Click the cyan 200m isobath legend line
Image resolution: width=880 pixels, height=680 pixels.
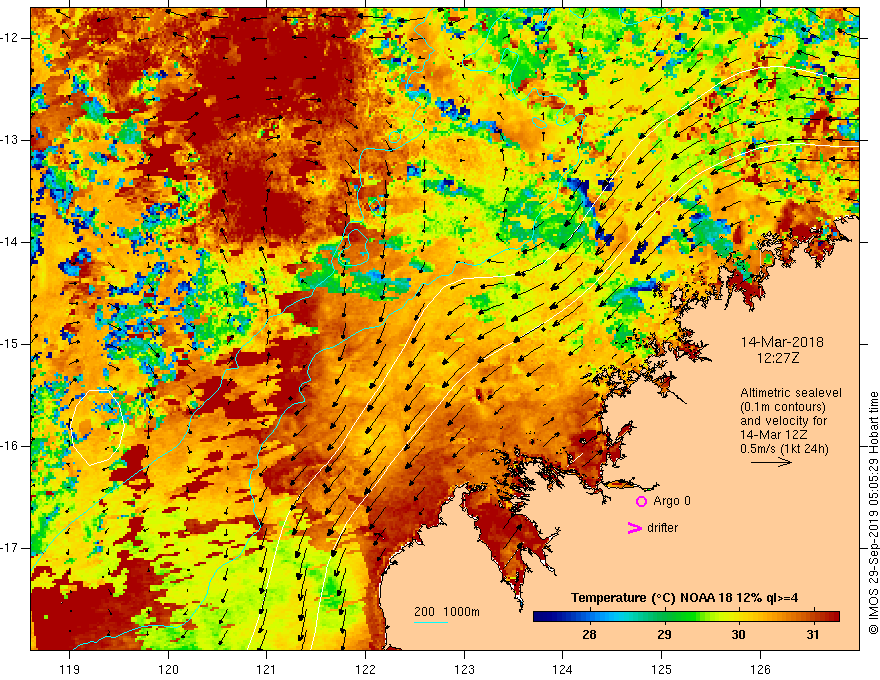click(431, 622)
